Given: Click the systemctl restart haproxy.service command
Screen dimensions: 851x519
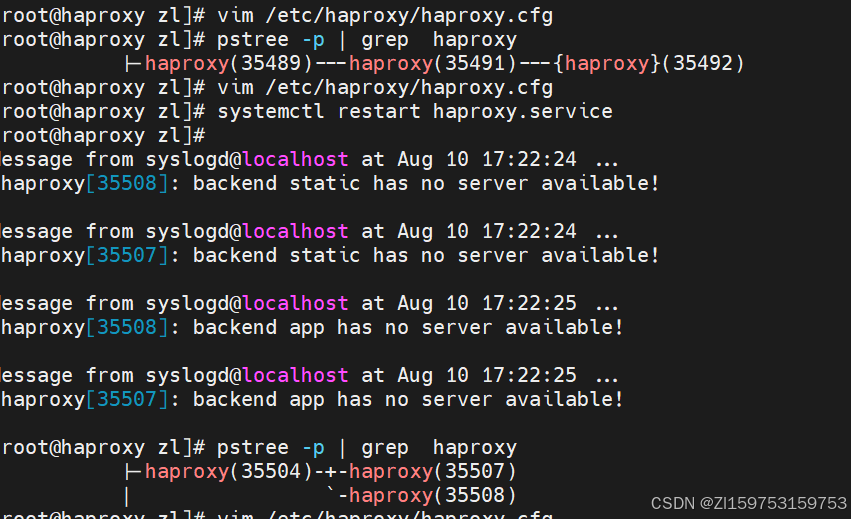Looking at the screenshot, I should pos(414,111).
